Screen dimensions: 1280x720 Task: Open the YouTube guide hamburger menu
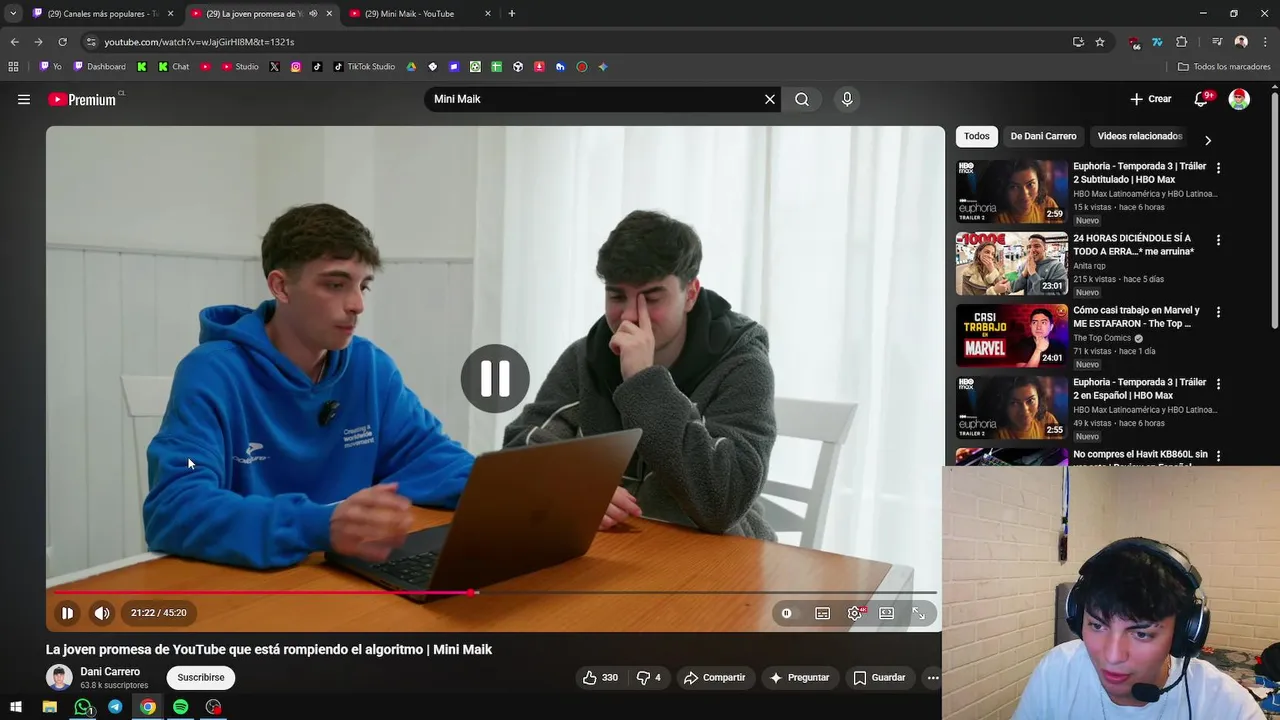[x=24, y=99]
